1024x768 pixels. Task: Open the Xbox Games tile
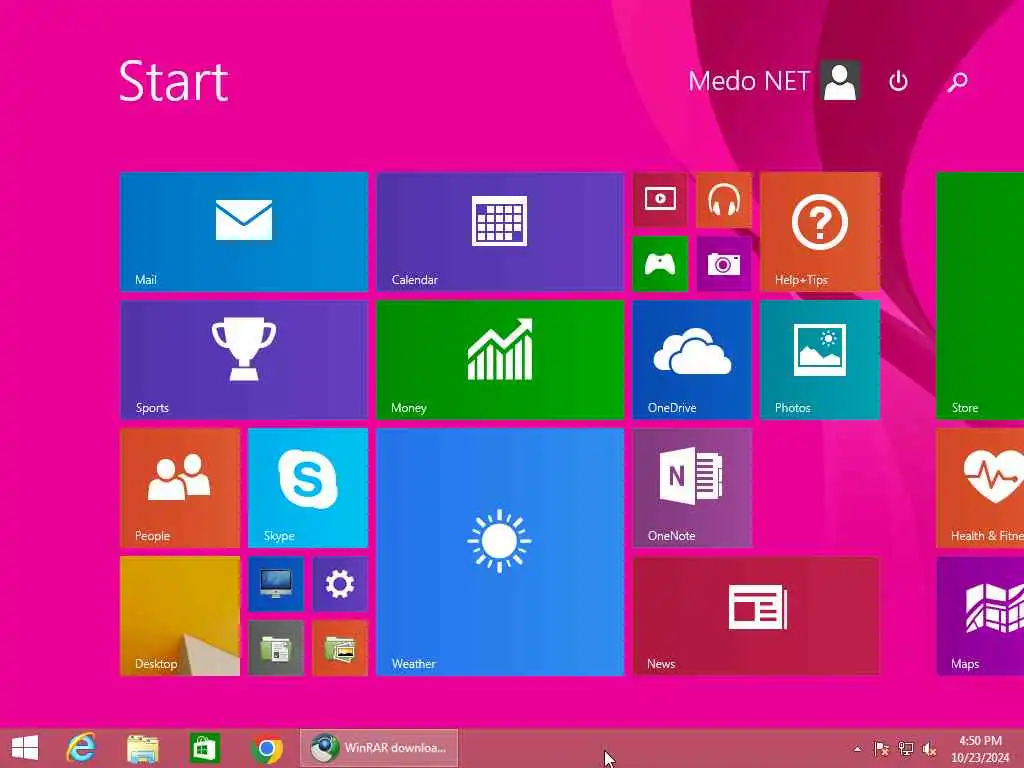pos(660,264)
